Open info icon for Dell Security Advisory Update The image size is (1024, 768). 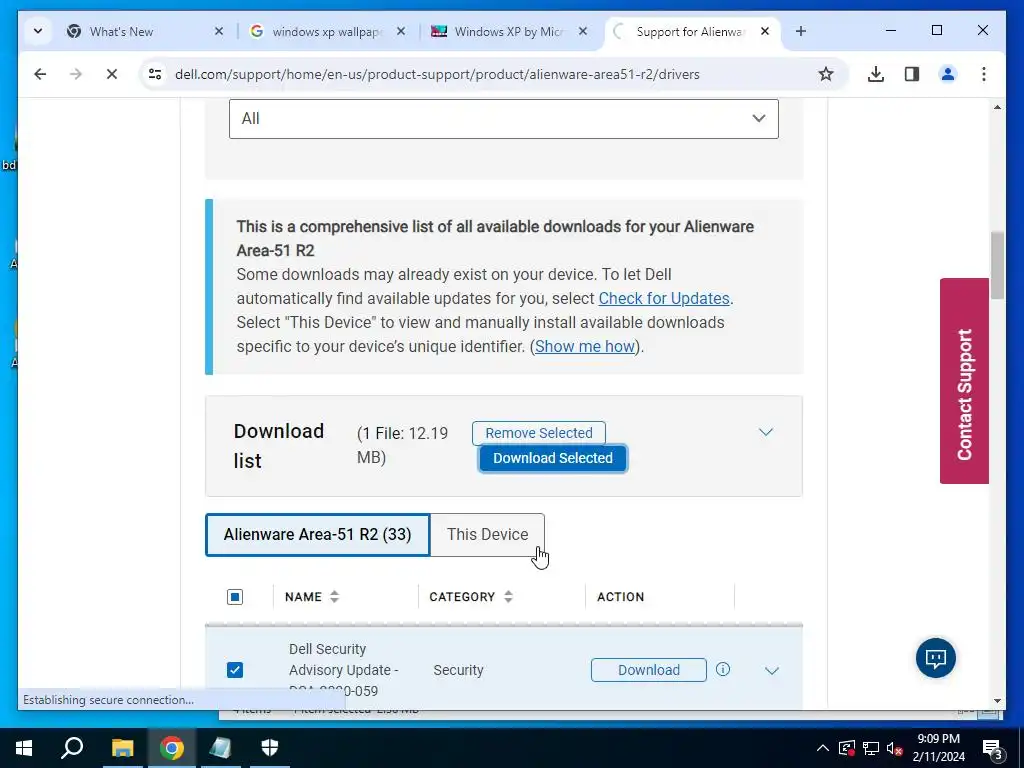(722, 669)
